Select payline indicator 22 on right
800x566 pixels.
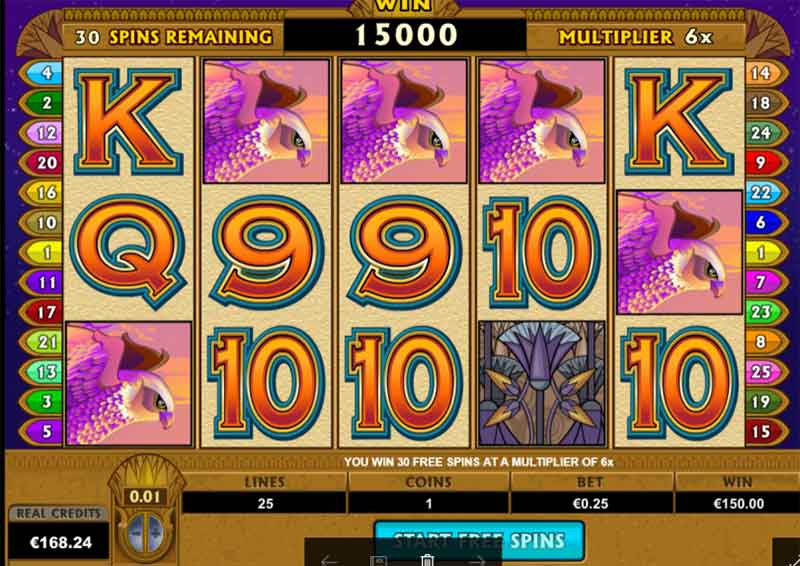pyautogui.click(x=766, y=193)
